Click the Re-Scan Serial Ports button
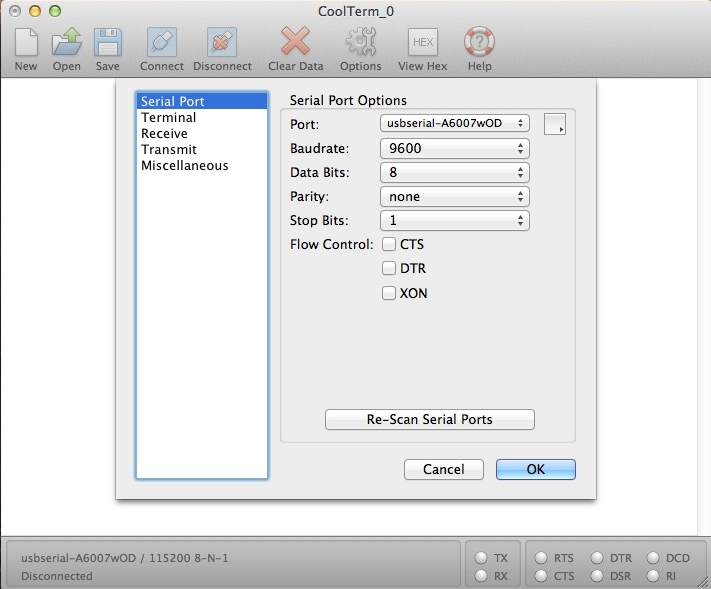Image resolution: width=711 pixels, height=589 pixels. (429, 420)
